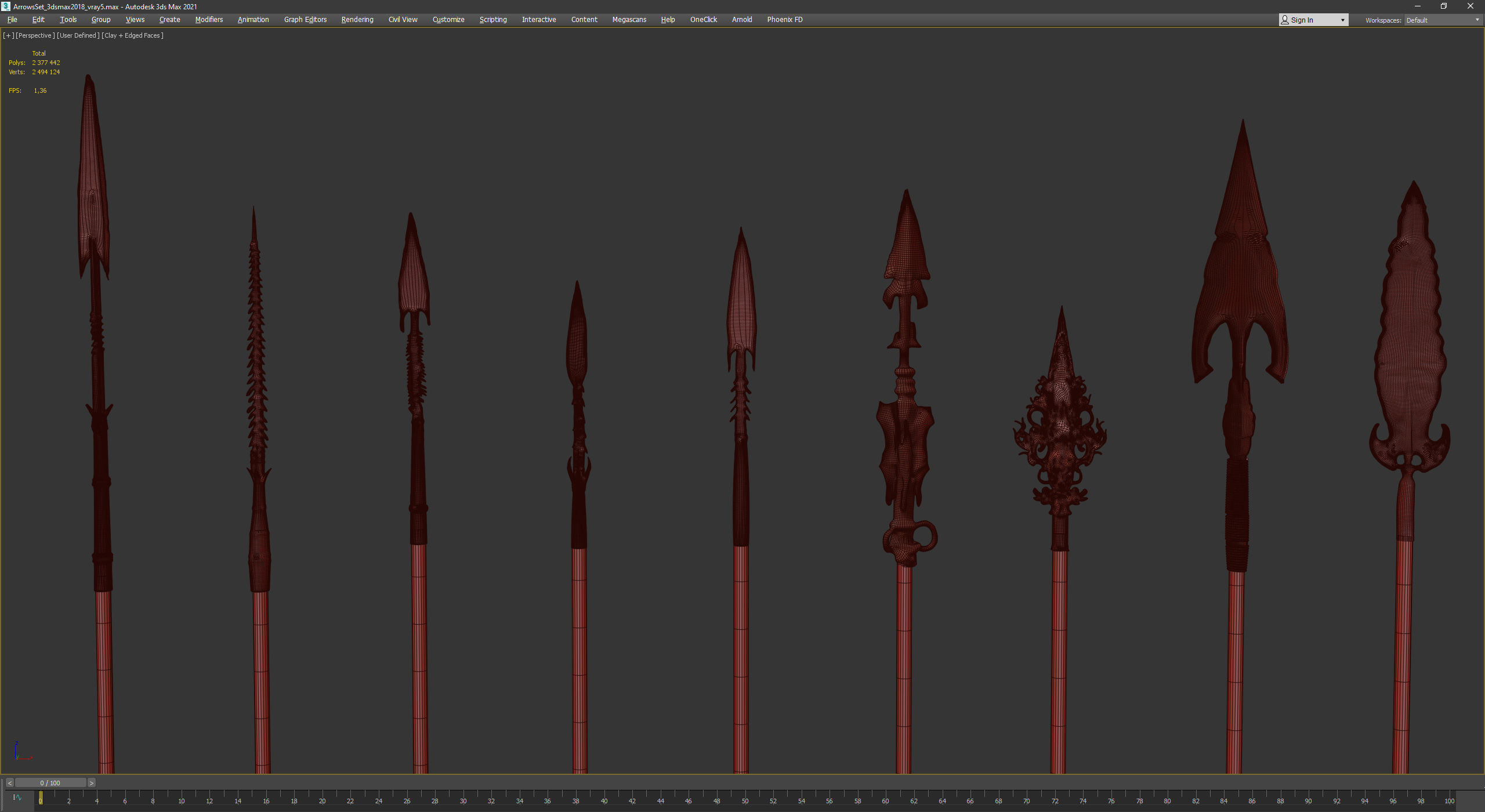Click frame 10 on the timeline
1485x812 pixels.
181,801
